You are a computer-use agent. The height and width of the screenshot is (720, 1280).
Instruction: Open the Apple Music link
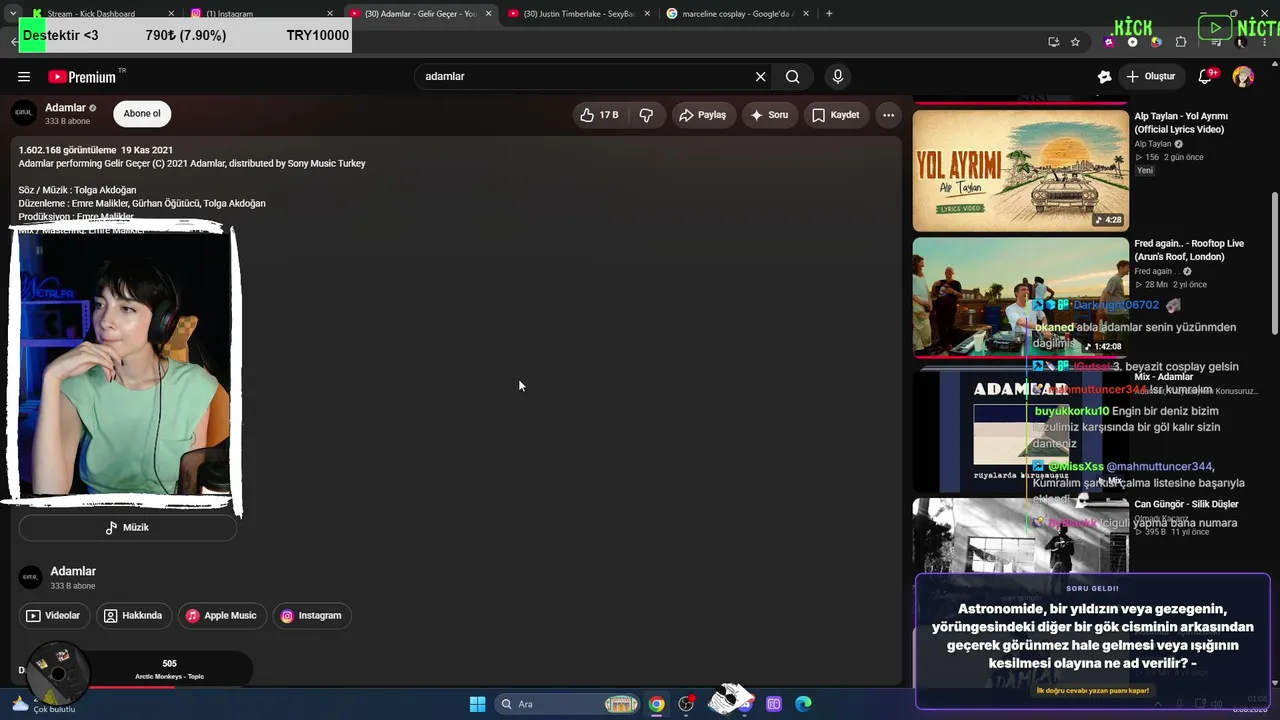[221, 616]
